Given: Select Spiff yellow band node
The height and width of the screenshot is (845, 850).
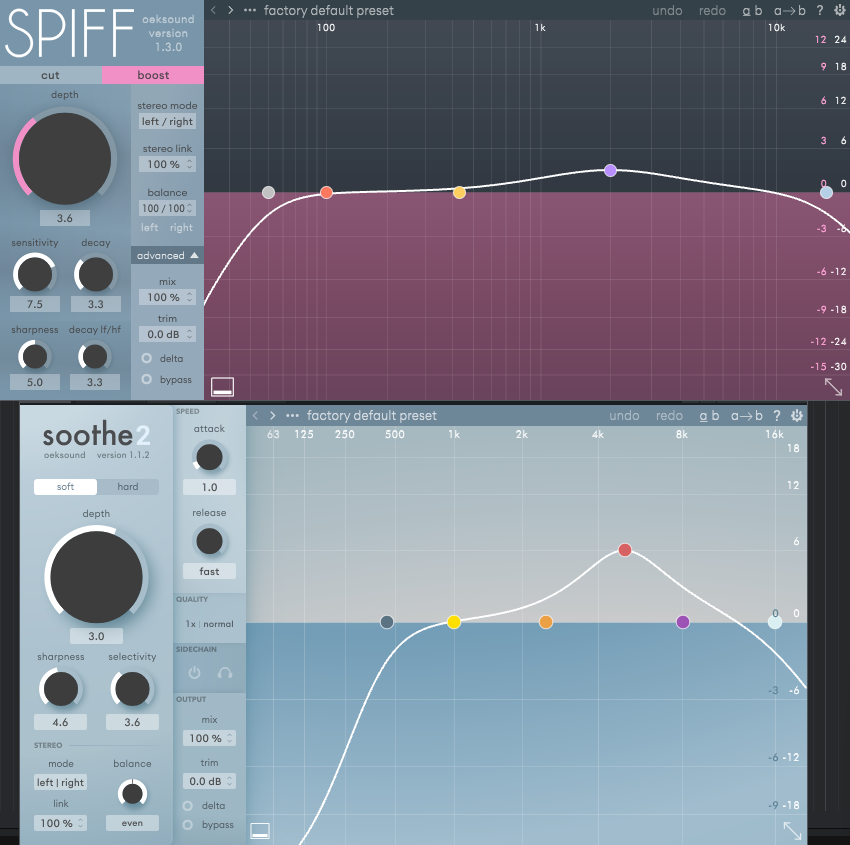Looking at the screenshot, I should coord(459,192).
